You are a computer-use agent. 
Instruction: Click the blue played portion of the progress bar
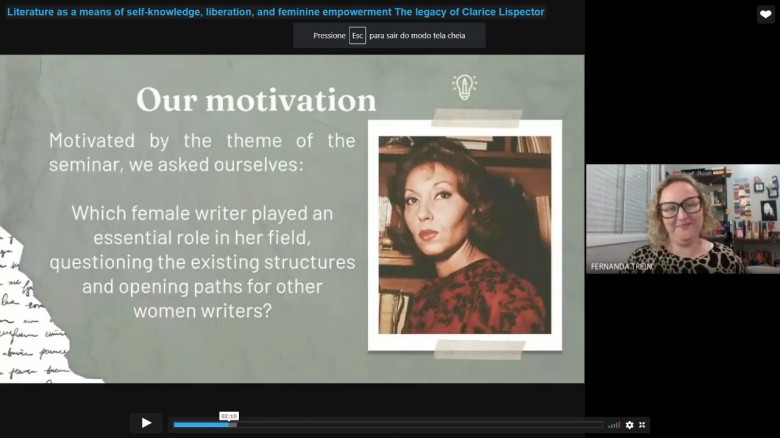(200, 425)
